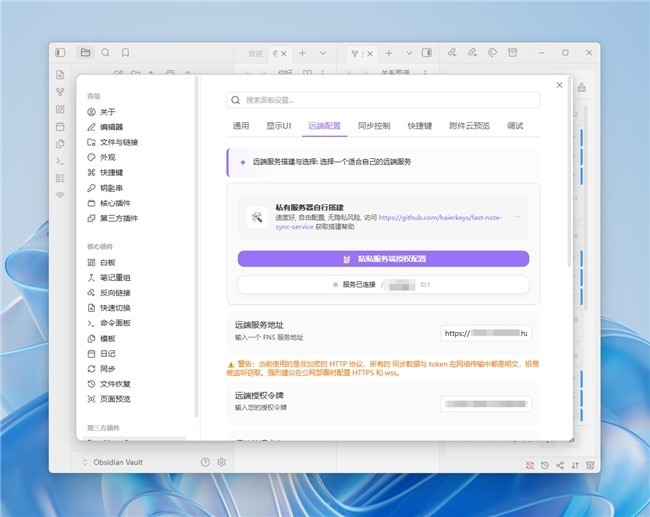Open the help question-mark icon
Image resolution: width=650 pixels, height=517 pixels.
click(x=205, y=462)
